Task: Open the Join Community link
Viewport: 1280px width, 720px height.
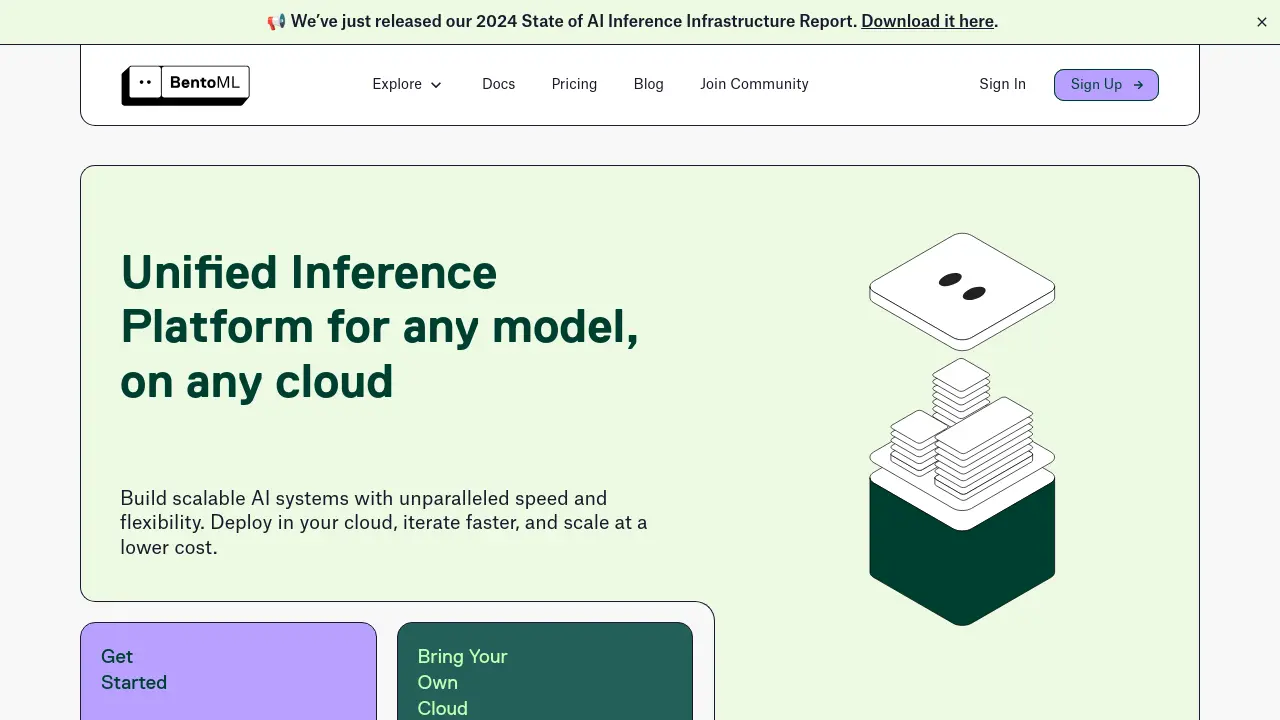Action: pyautogui.click(x=754, y=84)
